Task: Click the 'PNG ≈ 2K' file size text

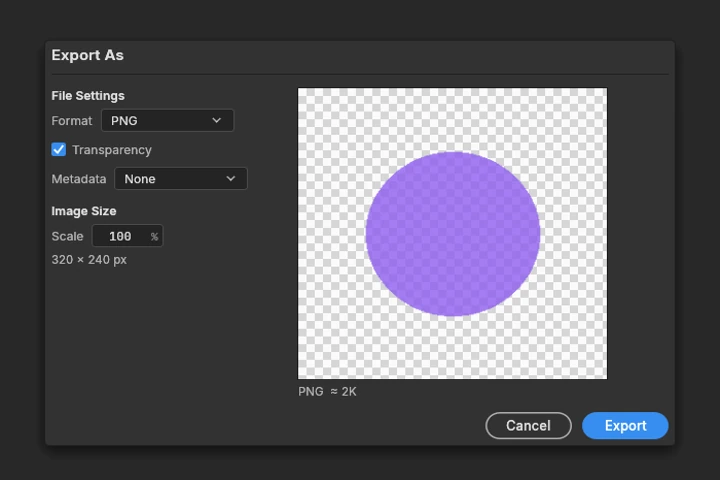Action: point(327,391)
